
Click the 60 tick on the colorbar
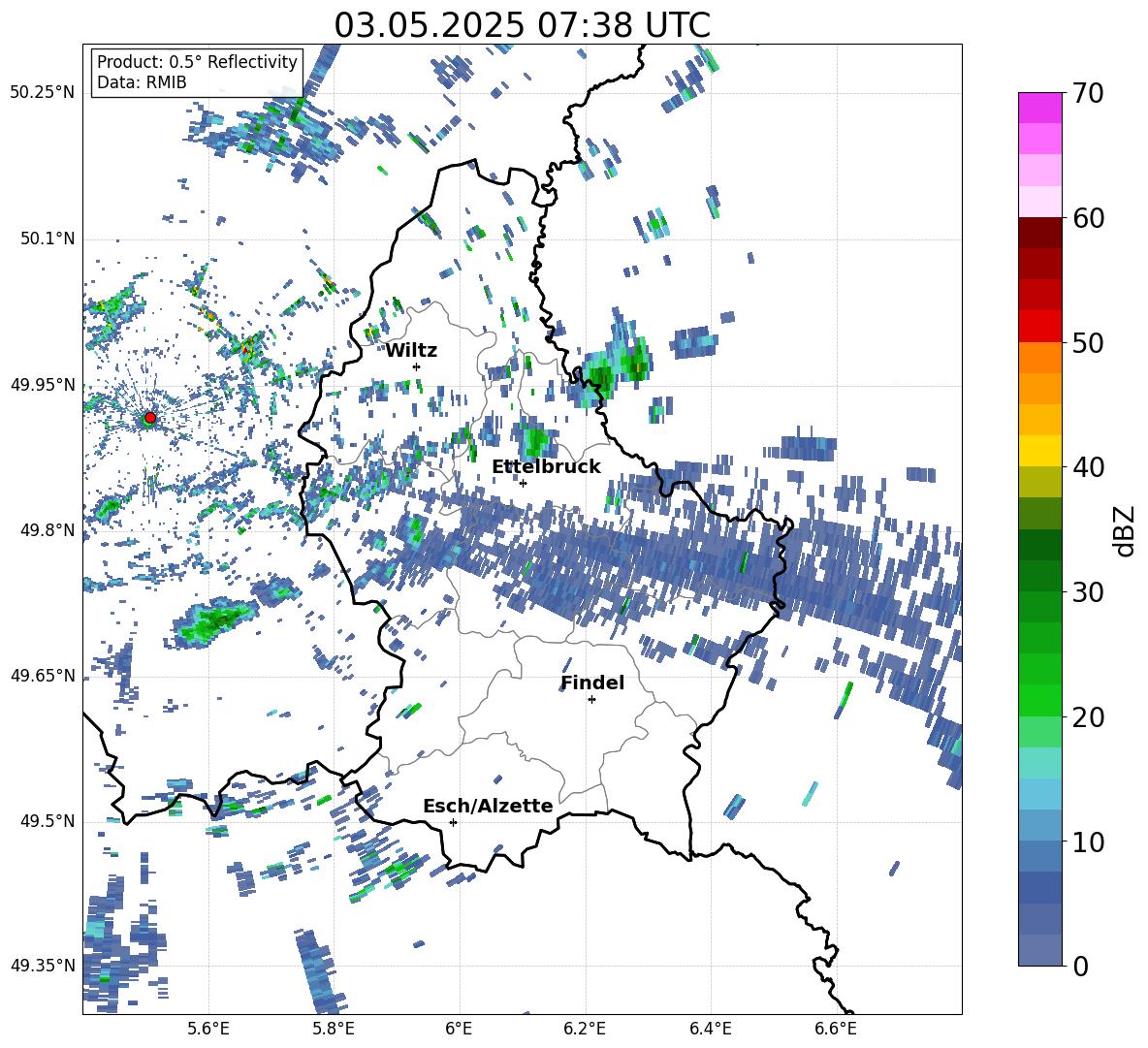coord(1087,218)
